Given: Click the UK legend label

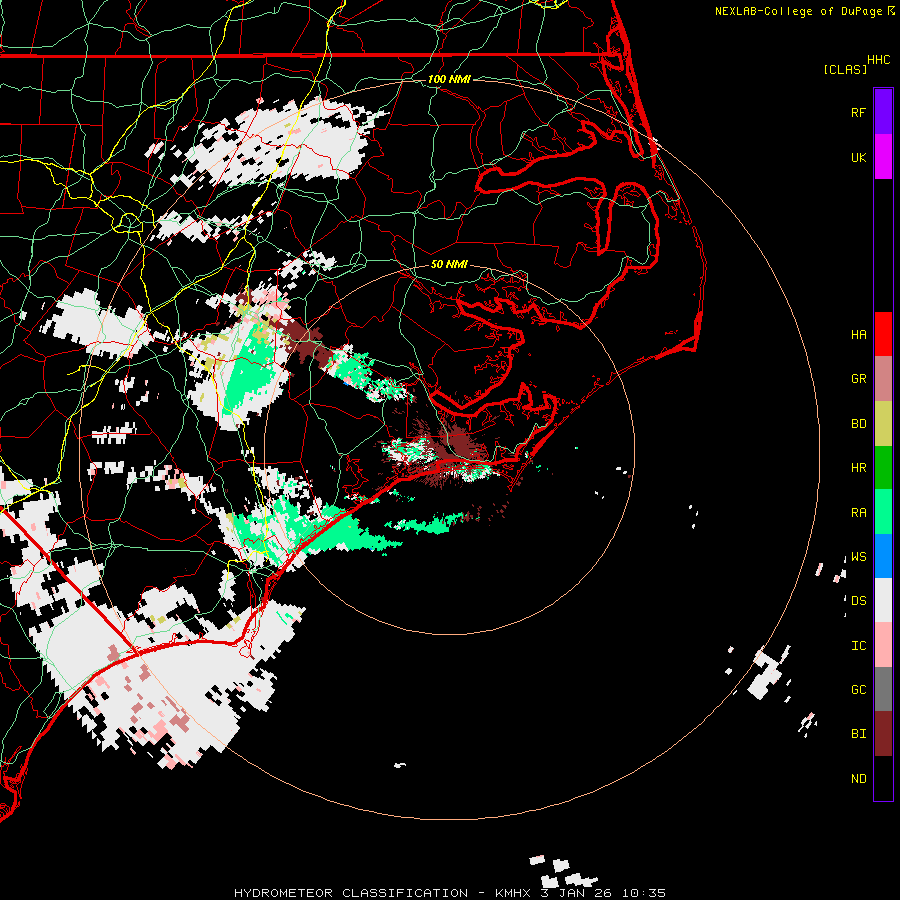Looking at the screenshot, I should pos(858,157).
